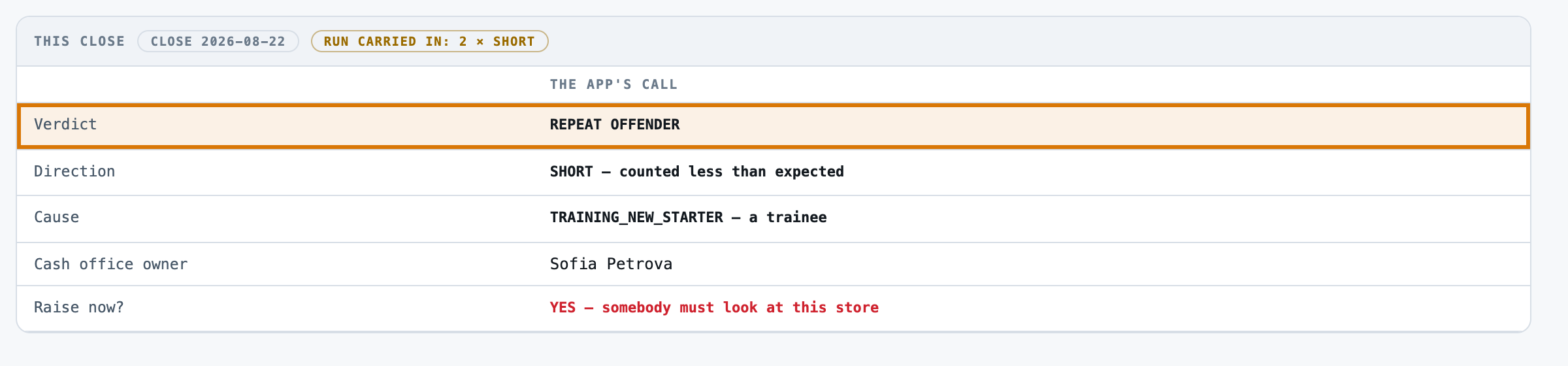Click the REPEAT OFFENDER verdict value

(x=615, y=124)
